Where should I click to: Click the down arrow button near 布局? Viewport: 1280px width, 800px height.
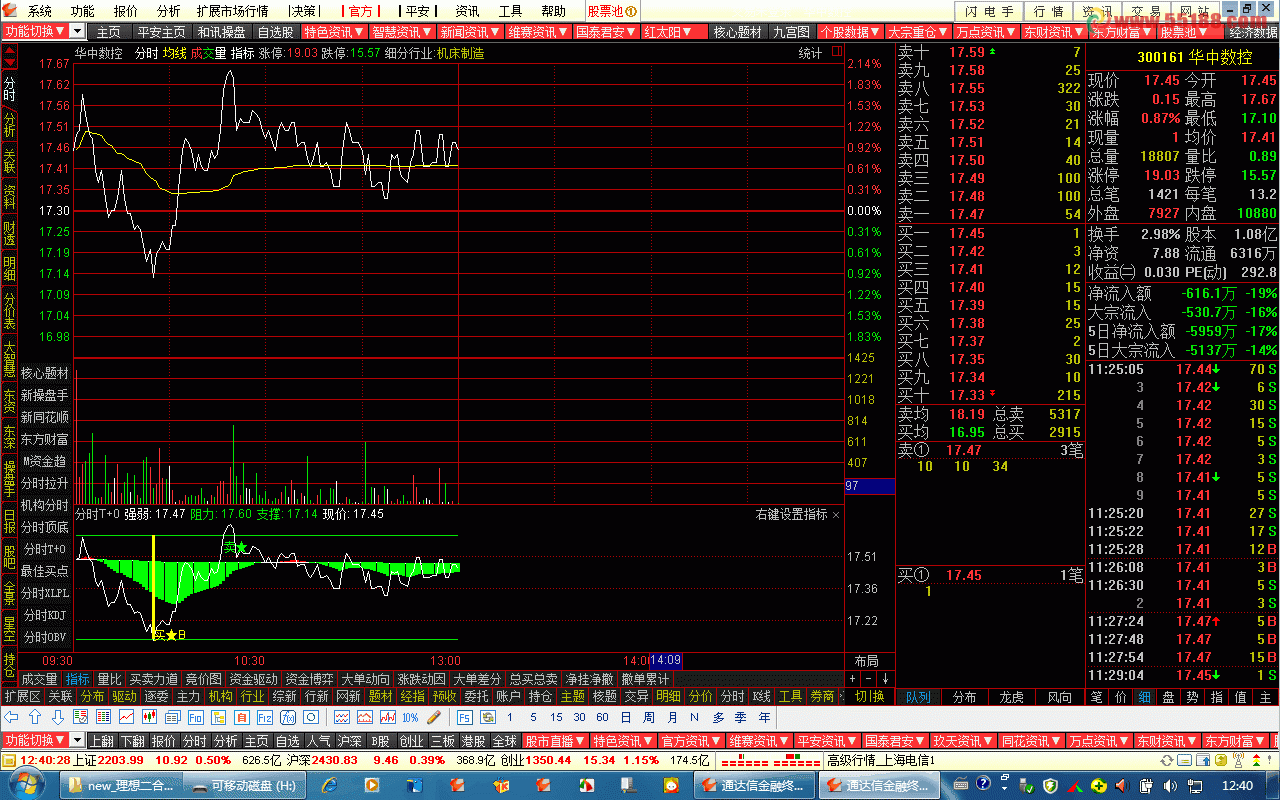(884, 678)
